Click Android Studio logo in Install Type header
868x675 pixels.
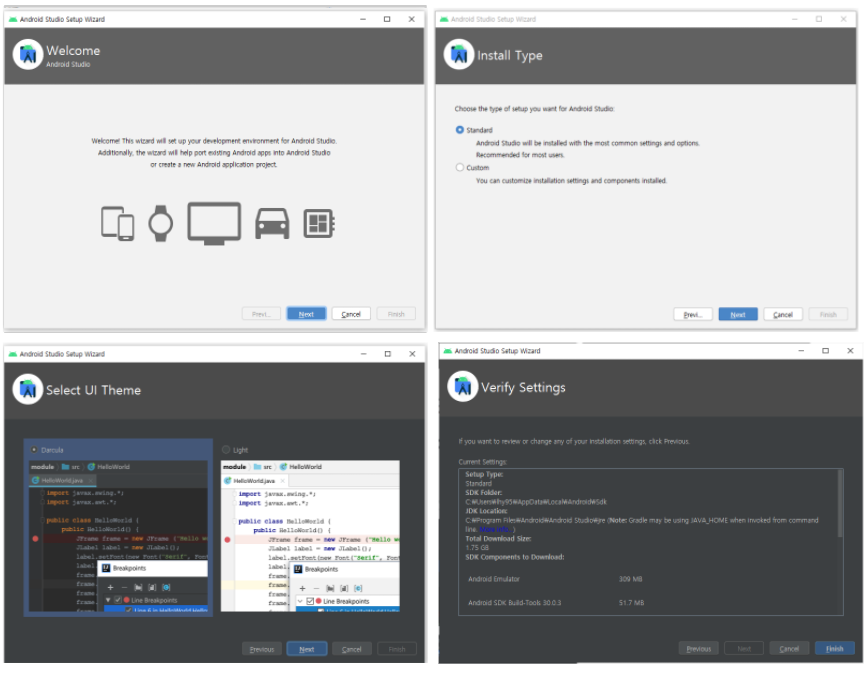(x=458, y=54)
